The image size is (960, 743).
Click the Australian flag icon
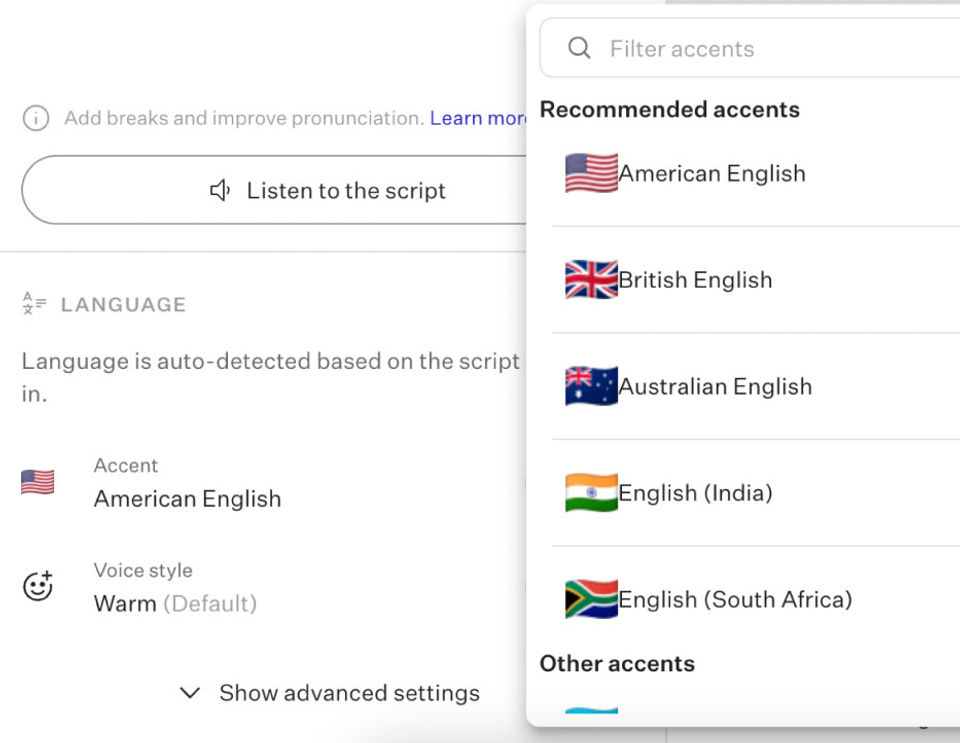click(x=591, y=386)
